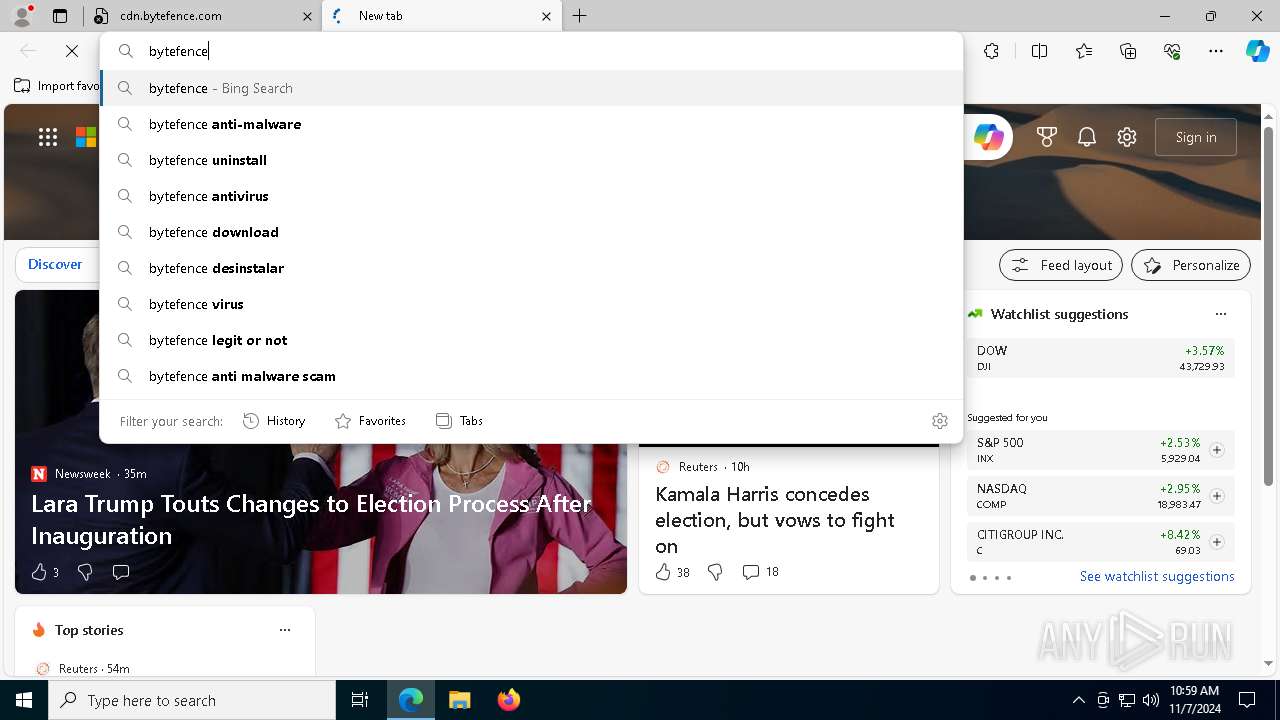
Task: Open Task View on the taskbar
Action: pos(360,700)
